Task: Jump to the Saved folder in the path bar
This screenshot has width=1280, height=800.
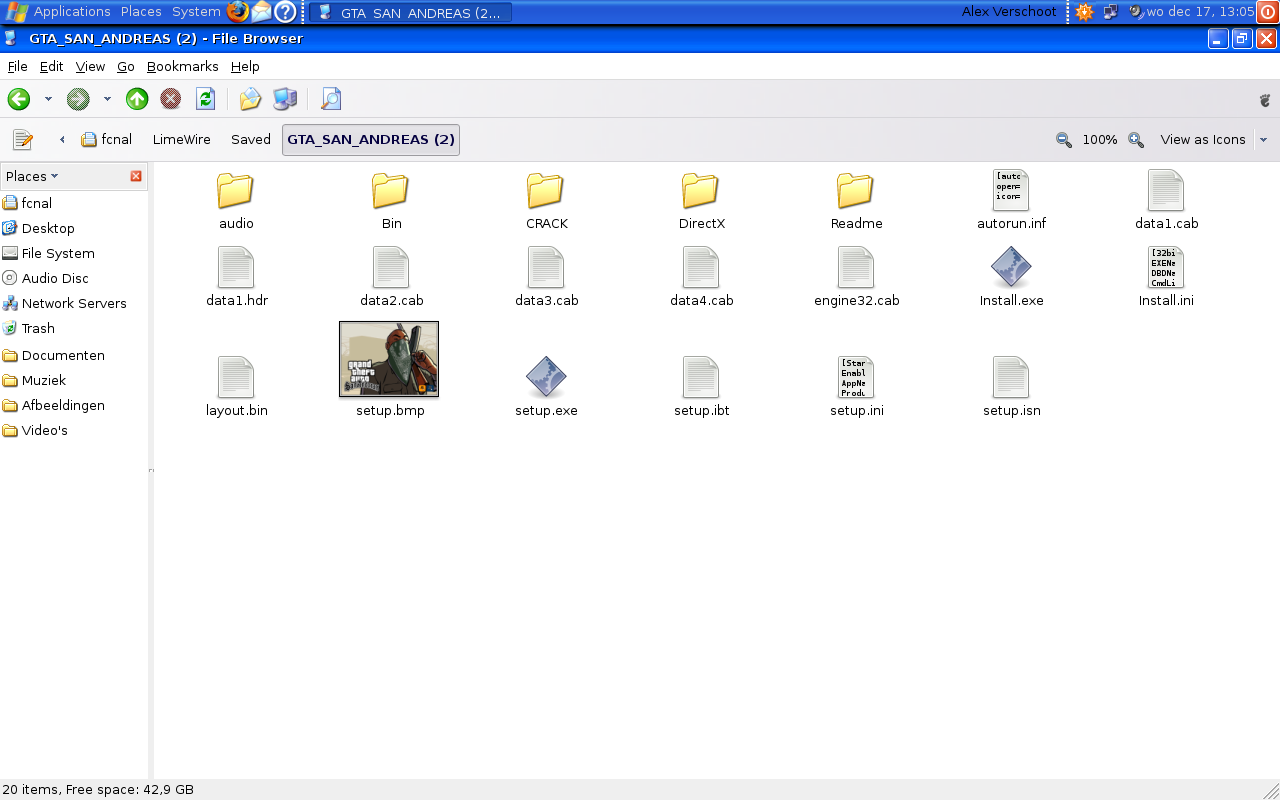Action: click(x=250, y=140)
